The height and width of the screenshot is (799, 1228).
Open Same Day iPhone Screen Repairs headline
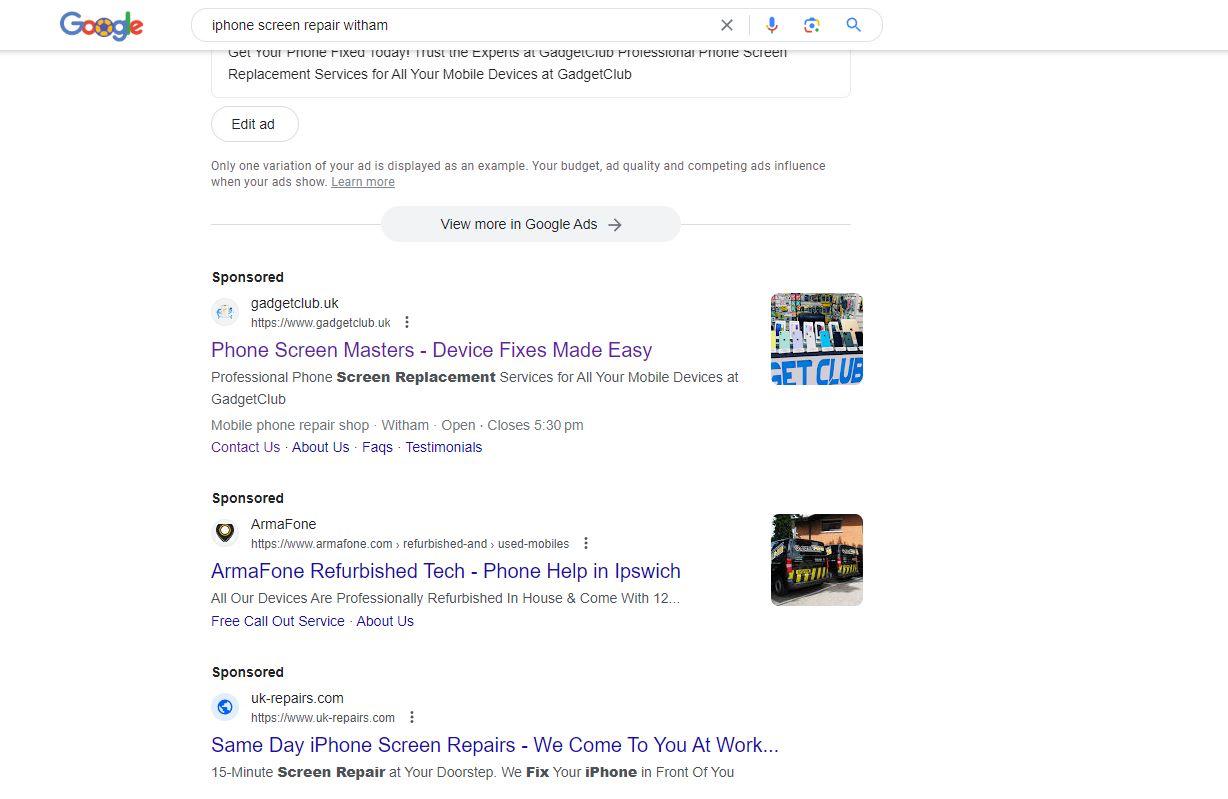(495, 745)
